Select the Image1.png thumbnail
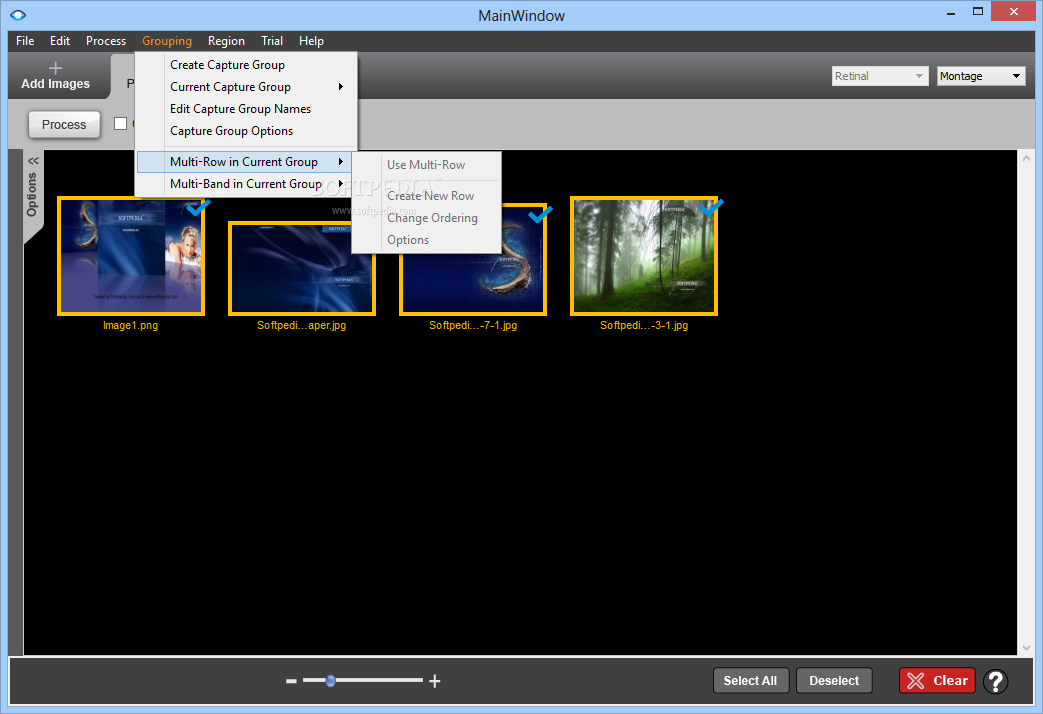 (131, 256)
